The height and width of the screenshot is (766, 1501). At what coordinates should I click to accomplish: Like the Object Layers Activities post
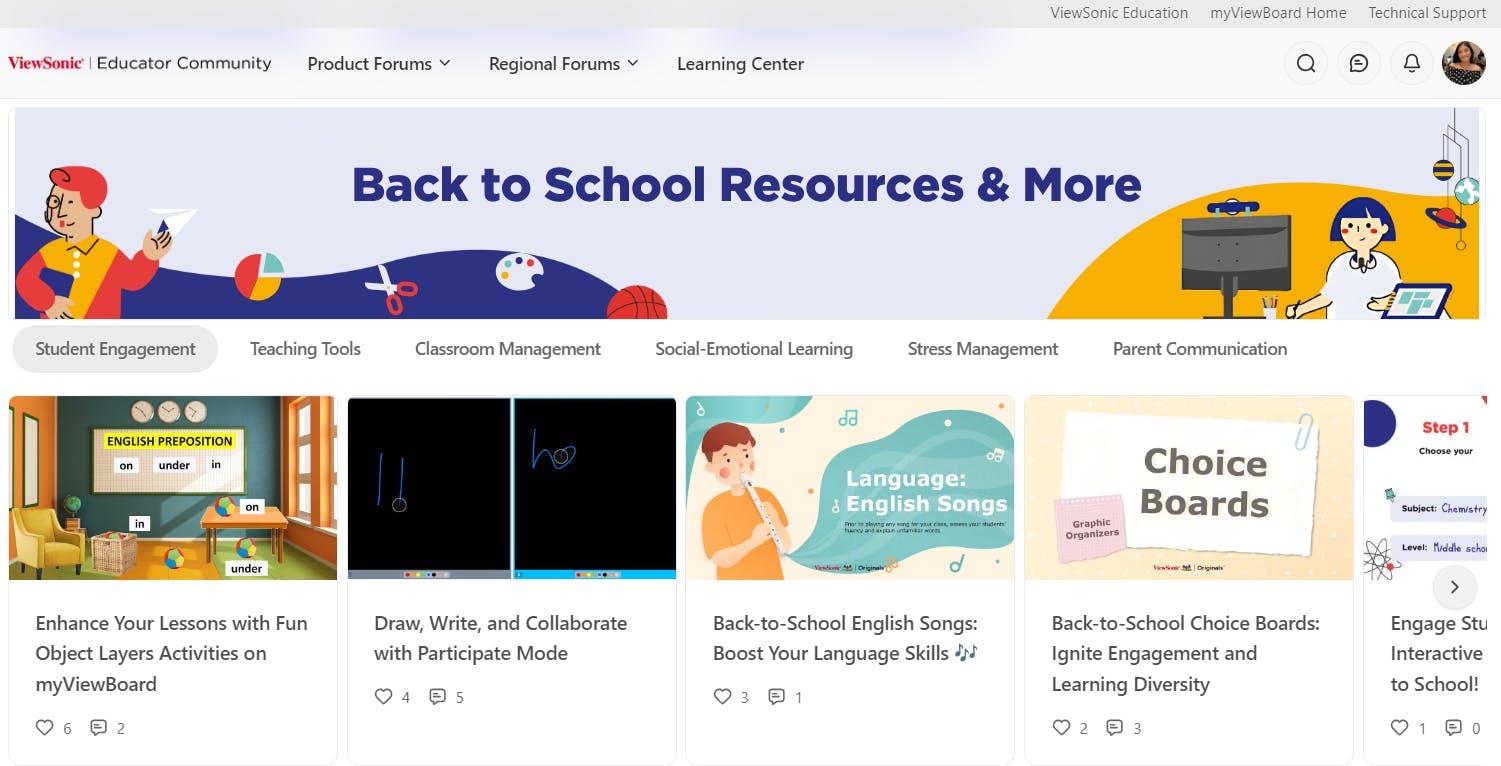[45, 728]
